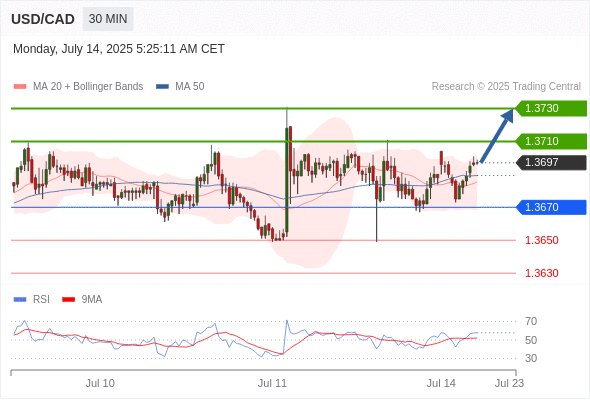Click the 30 MIN timeframe badge
This screenshot has width=590, height=400.
108,19
